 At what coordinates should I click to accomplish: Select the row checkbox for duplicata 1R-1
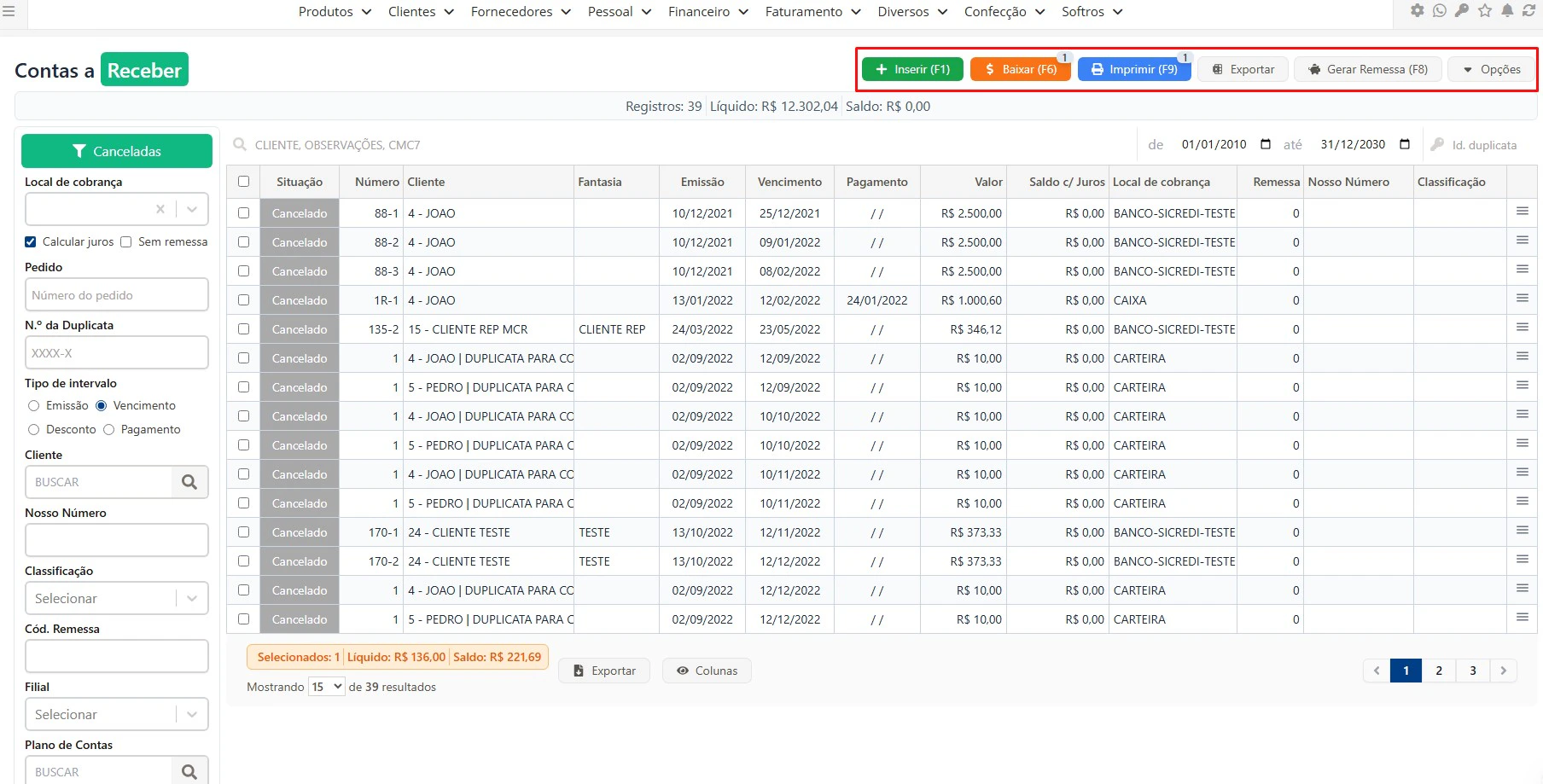244,299
